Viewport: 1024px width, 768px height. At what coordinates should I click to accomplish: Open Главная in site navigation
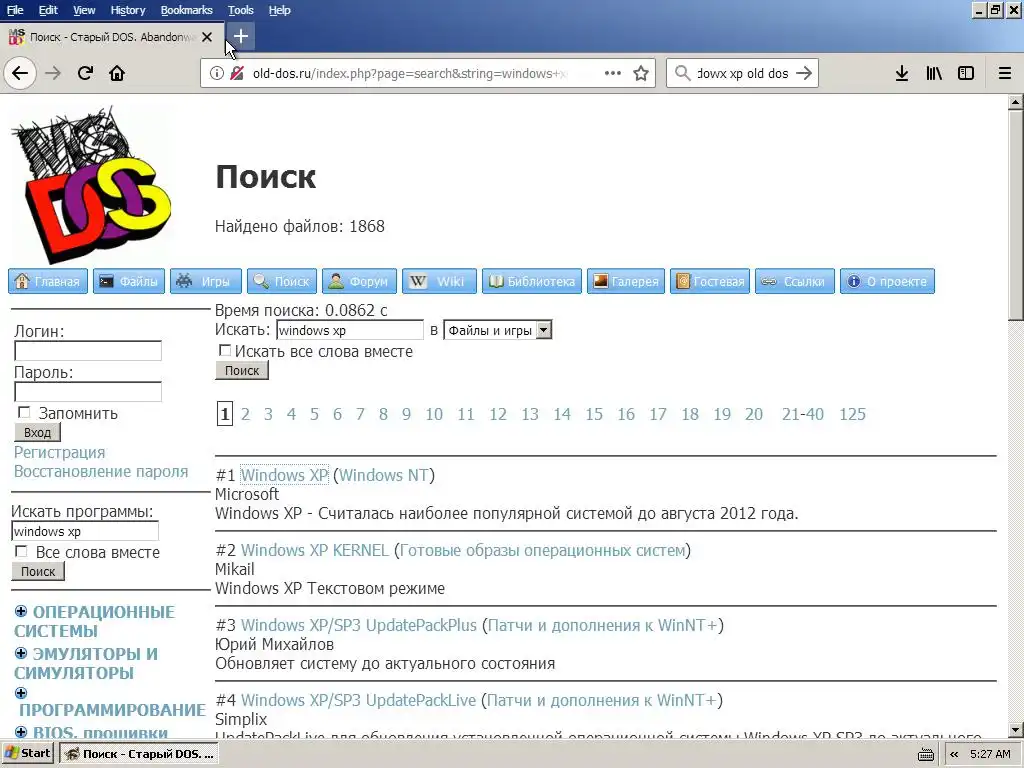pos(48,281)
